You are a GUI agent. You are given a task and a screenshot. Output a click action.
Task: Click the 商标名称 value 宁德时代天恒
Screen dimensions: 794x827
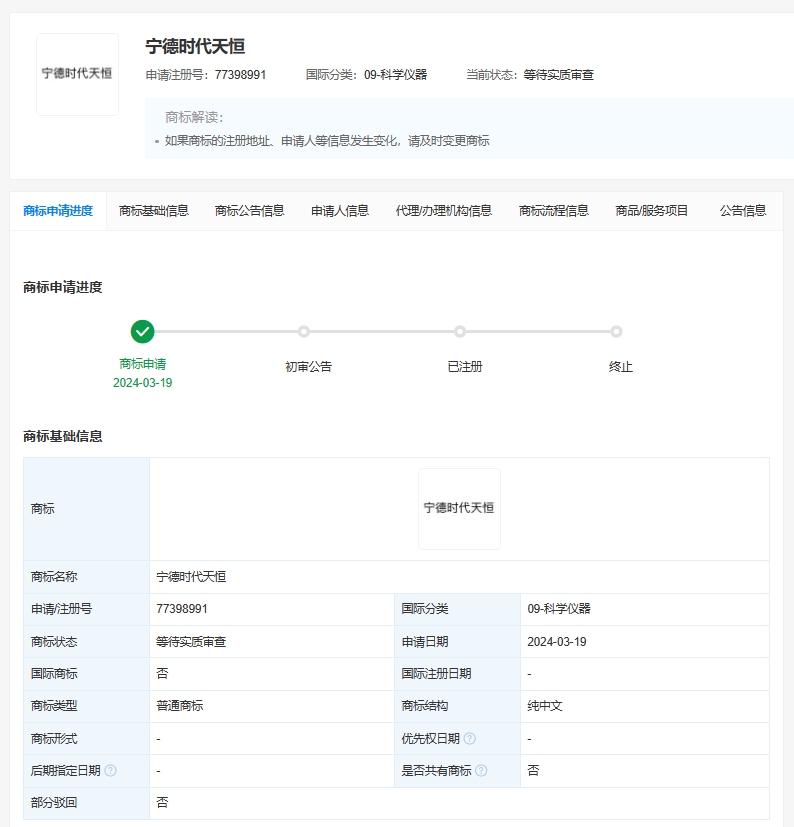(191, 577)
